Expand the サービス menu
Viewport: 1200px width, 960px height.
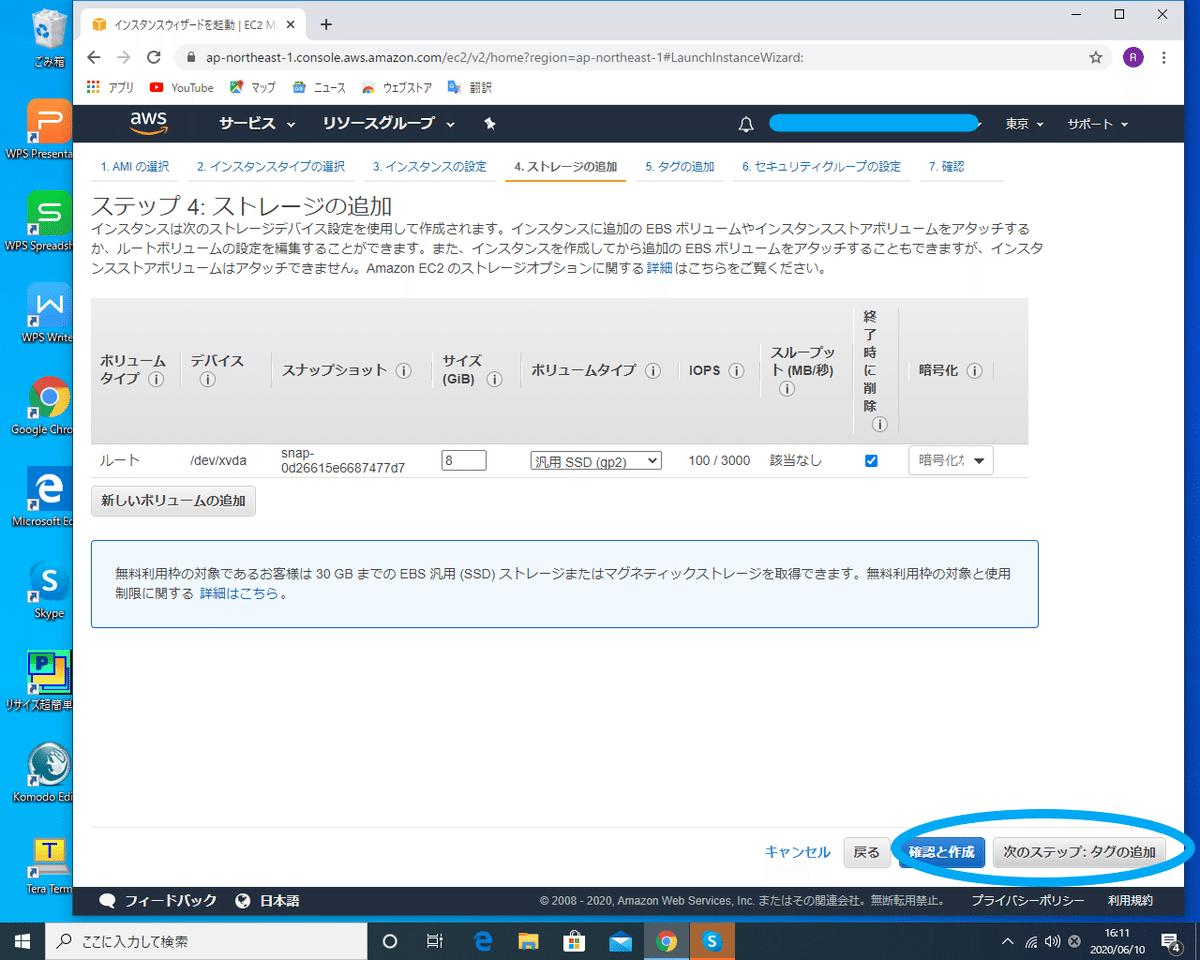258,124
